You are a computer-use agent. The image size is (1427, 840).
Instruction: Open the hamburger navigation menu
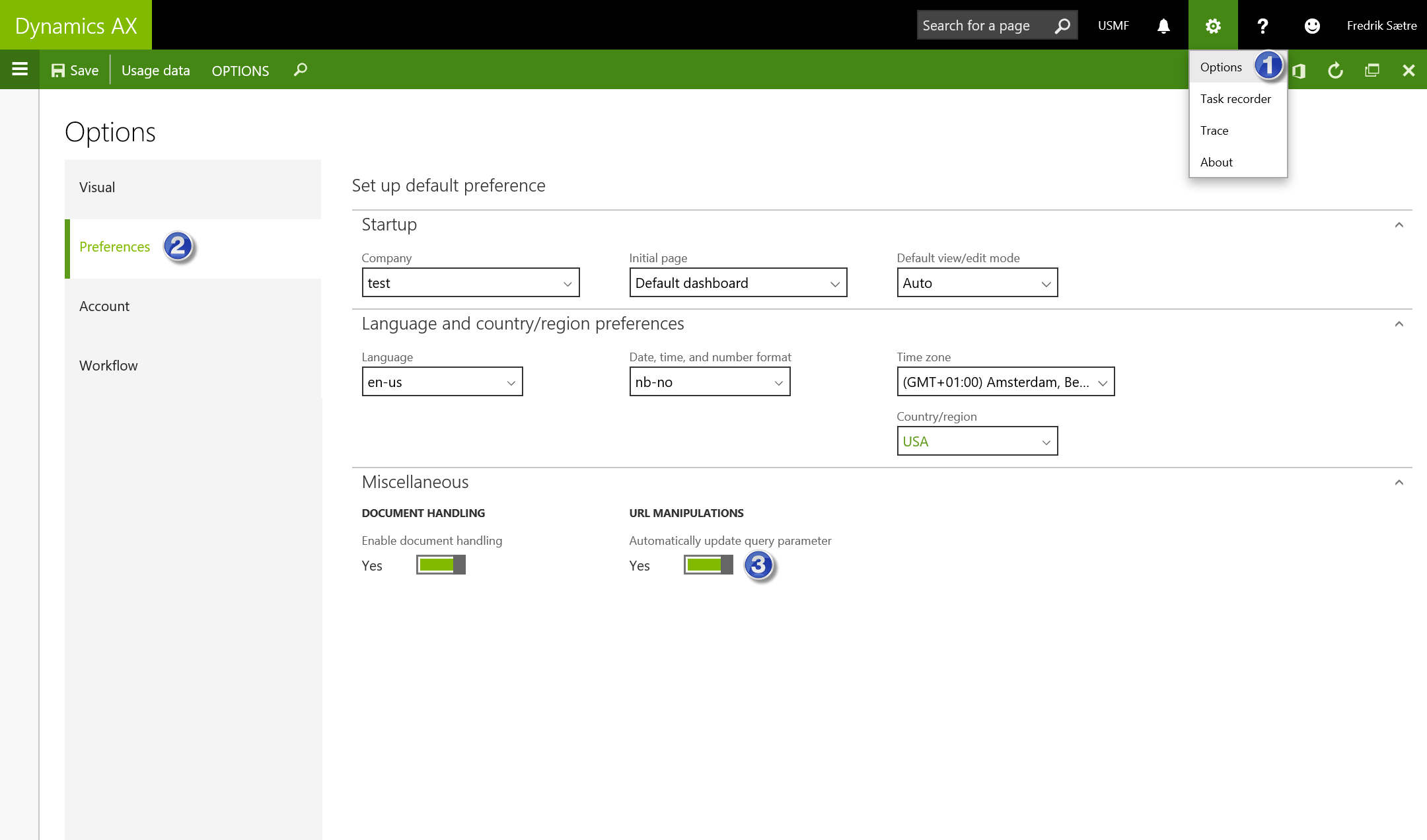[x=20, y=69]
